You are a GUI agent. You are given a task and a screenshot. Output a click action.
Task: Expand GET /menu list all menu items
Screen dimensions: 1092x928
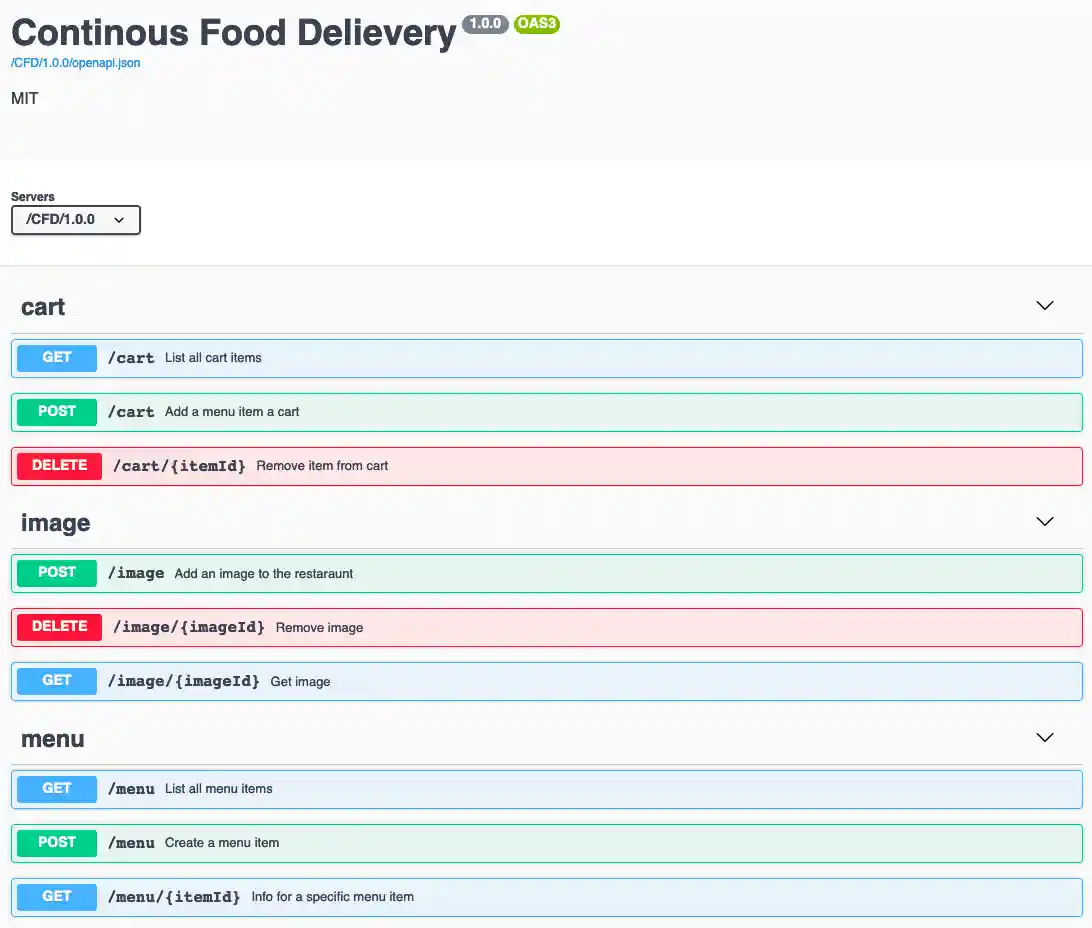(x=546, y=789)
